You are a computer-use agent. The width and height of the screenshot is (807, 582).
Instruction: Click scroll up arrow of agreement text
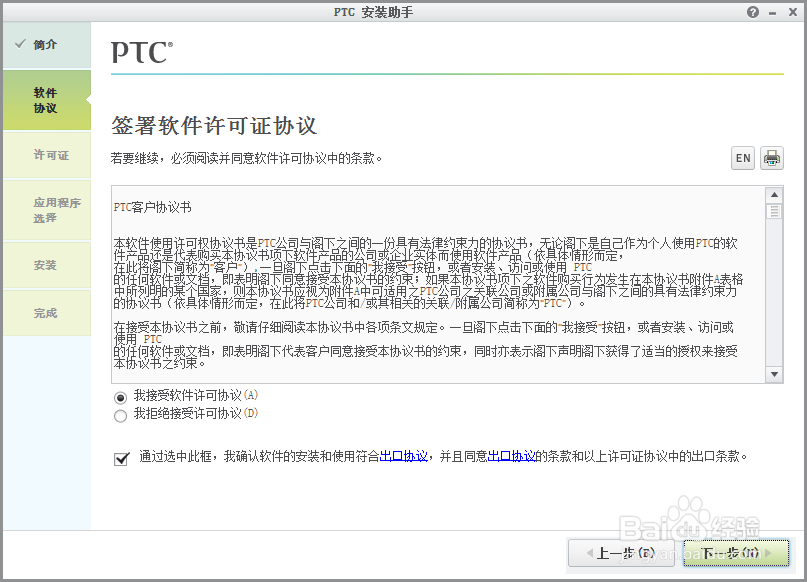pyautogui.click(x=774, y=195)
